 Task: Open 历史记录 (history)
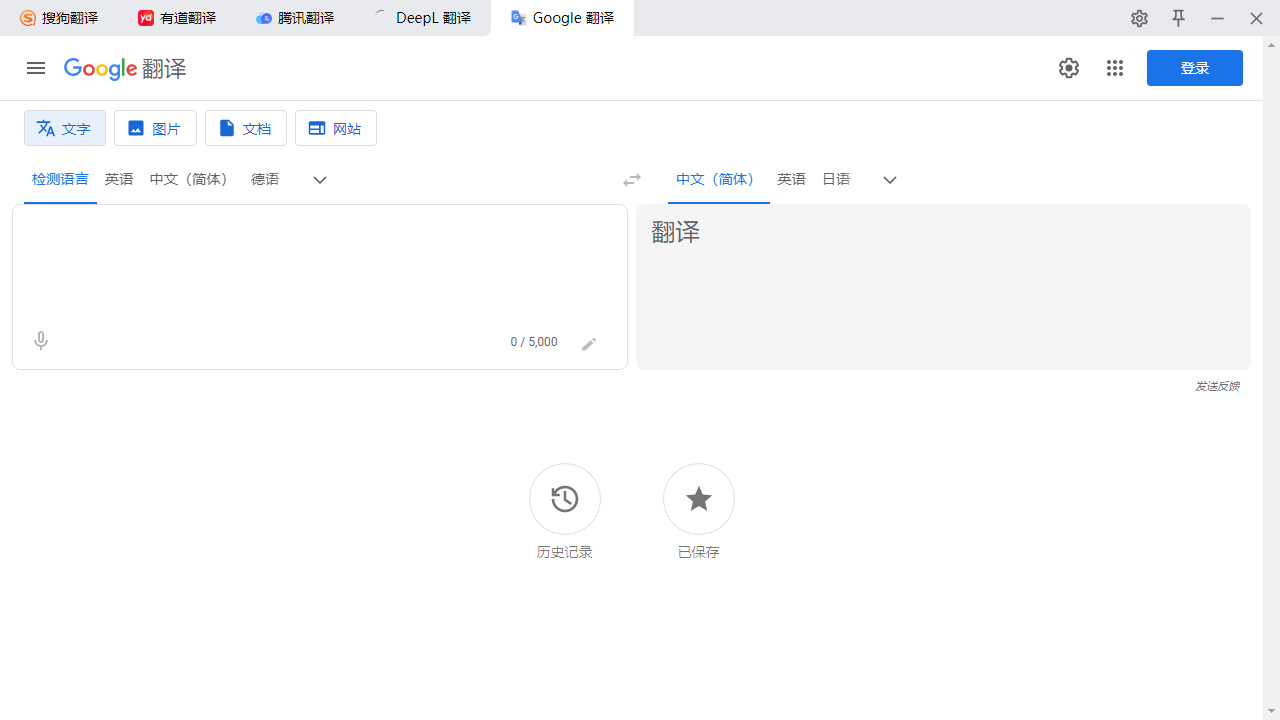[564, 499]
